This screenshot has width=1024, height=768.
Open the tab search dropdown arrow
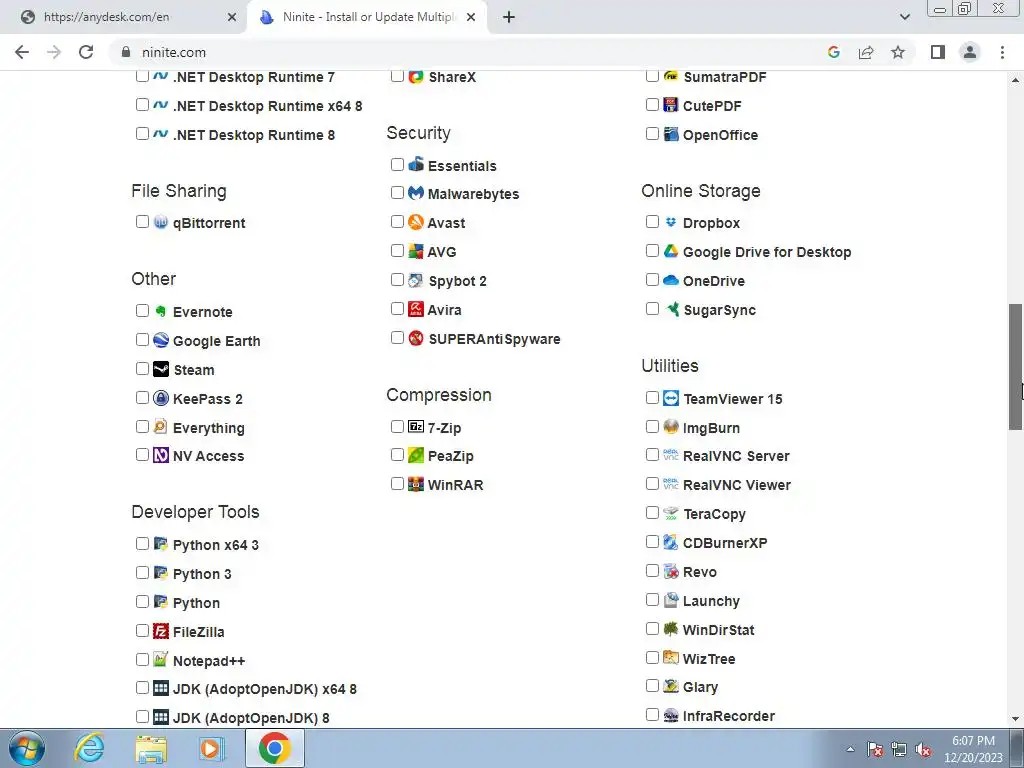904,17
